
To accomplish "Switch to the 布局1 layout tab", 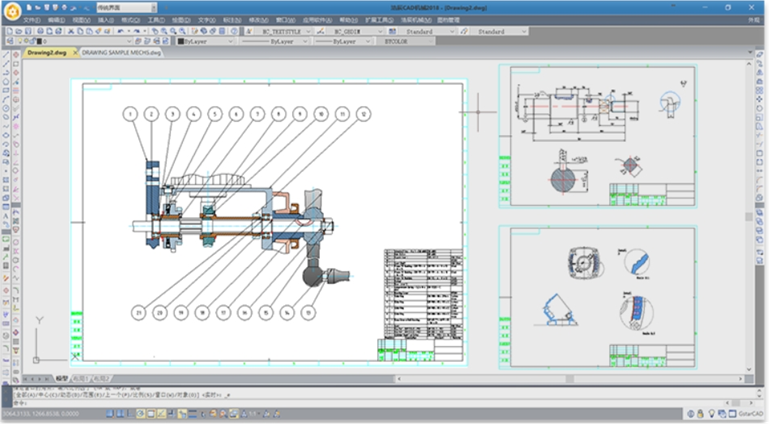I will point(80,378).
